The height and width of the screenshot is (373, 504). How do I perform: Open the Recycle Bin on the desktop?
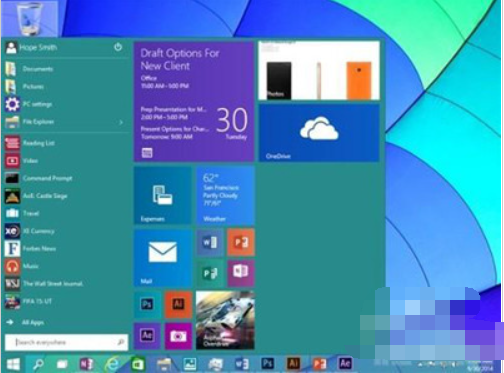point(29,18)
